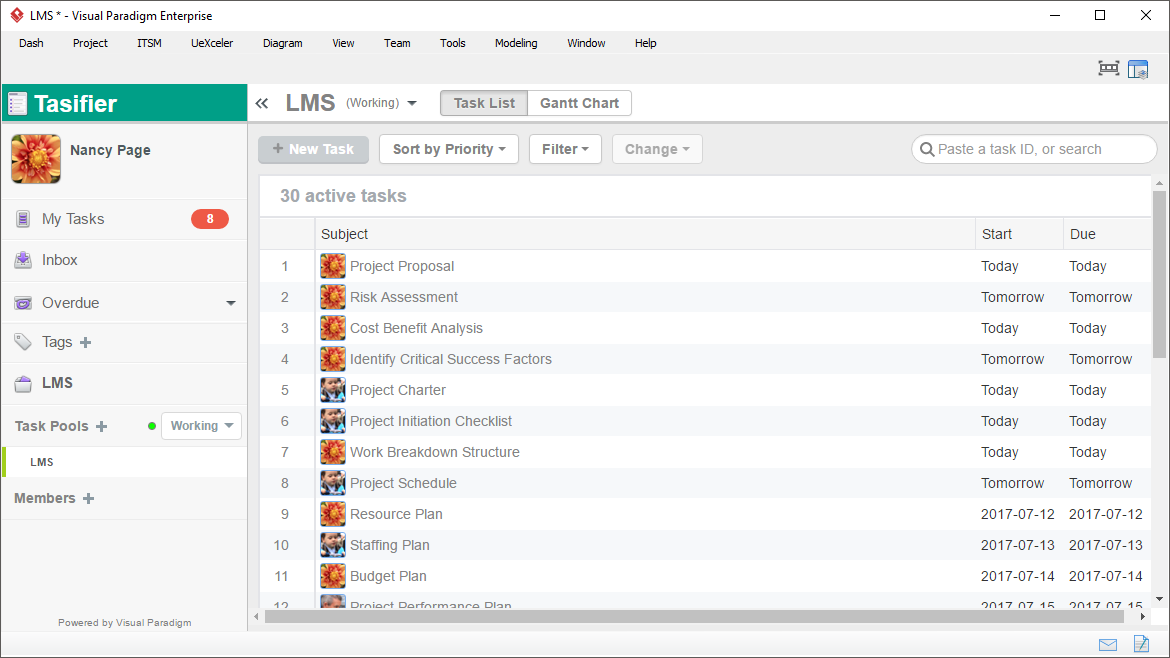Click the fit-to-window toolbar icon

click(x=1109, y=69)
